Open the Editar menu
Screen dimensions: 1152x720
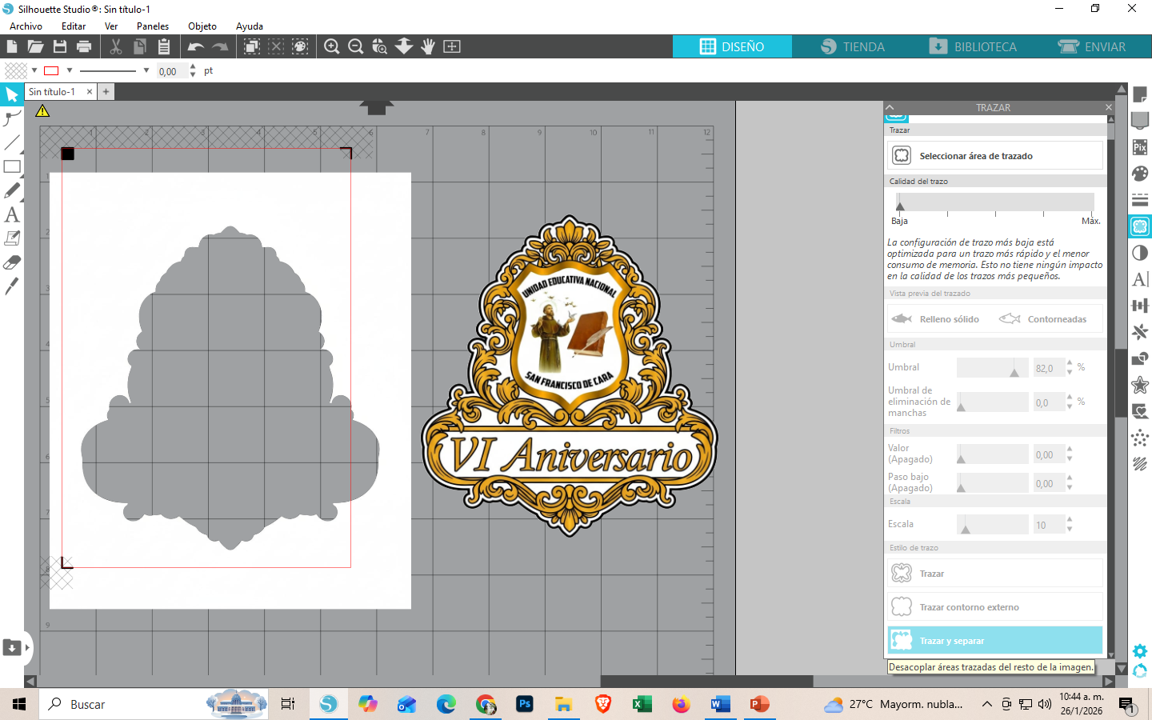(73, 26)
